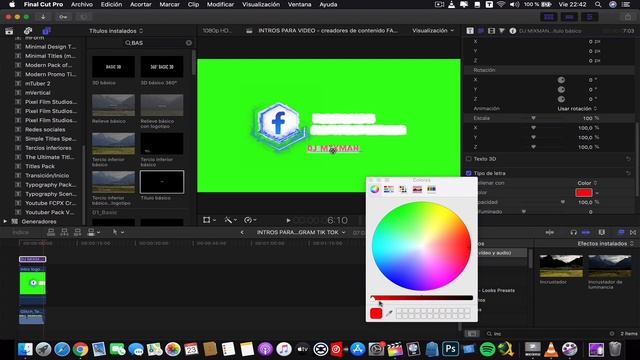Open the Edición menu
Image resolution: width=640 pixels, height=360 pixels.
pos(111,4)
